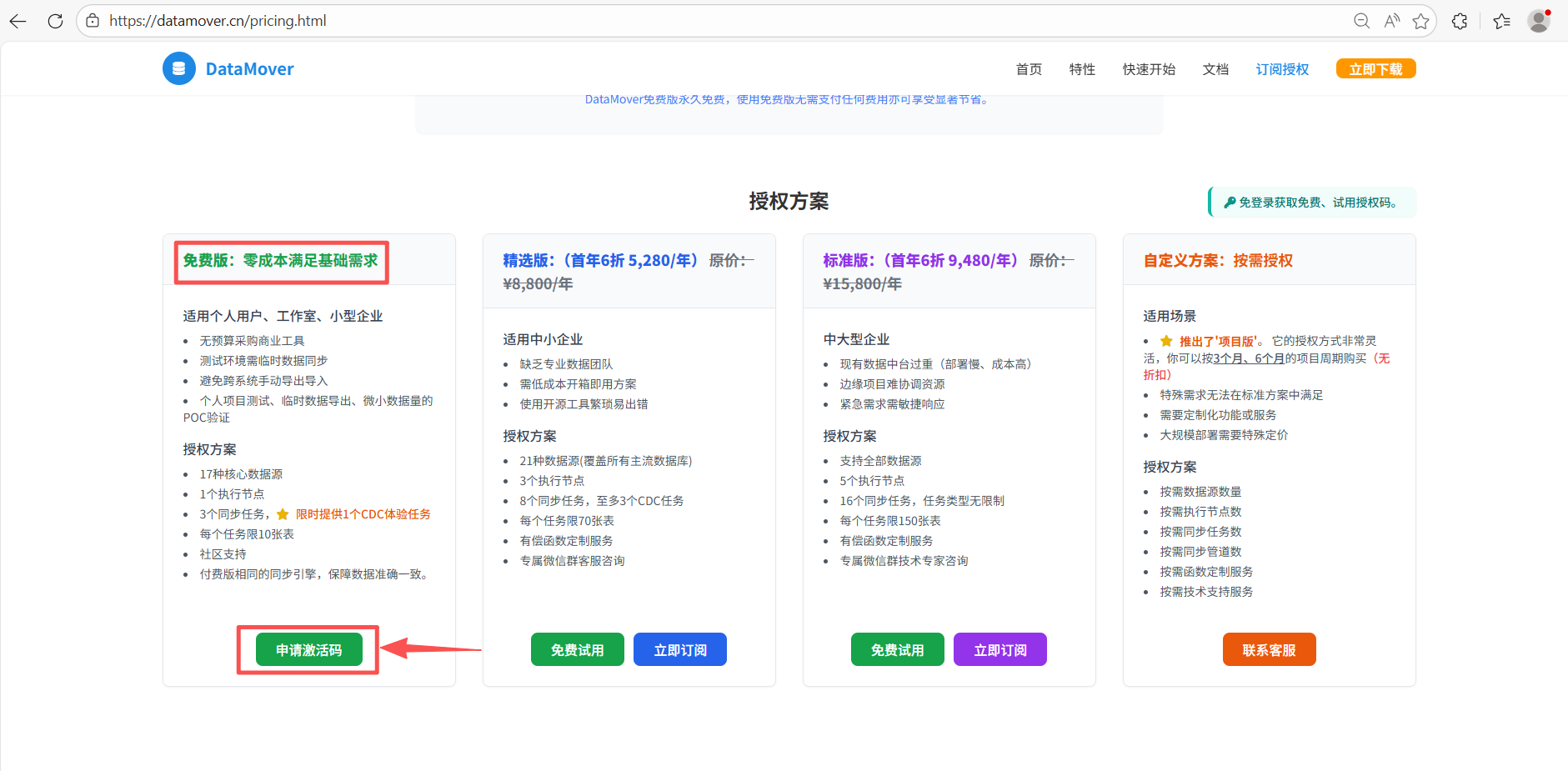Click the green 申请激活码 button
This screenshot has width=1568, height=771.
tap(308, 650)
